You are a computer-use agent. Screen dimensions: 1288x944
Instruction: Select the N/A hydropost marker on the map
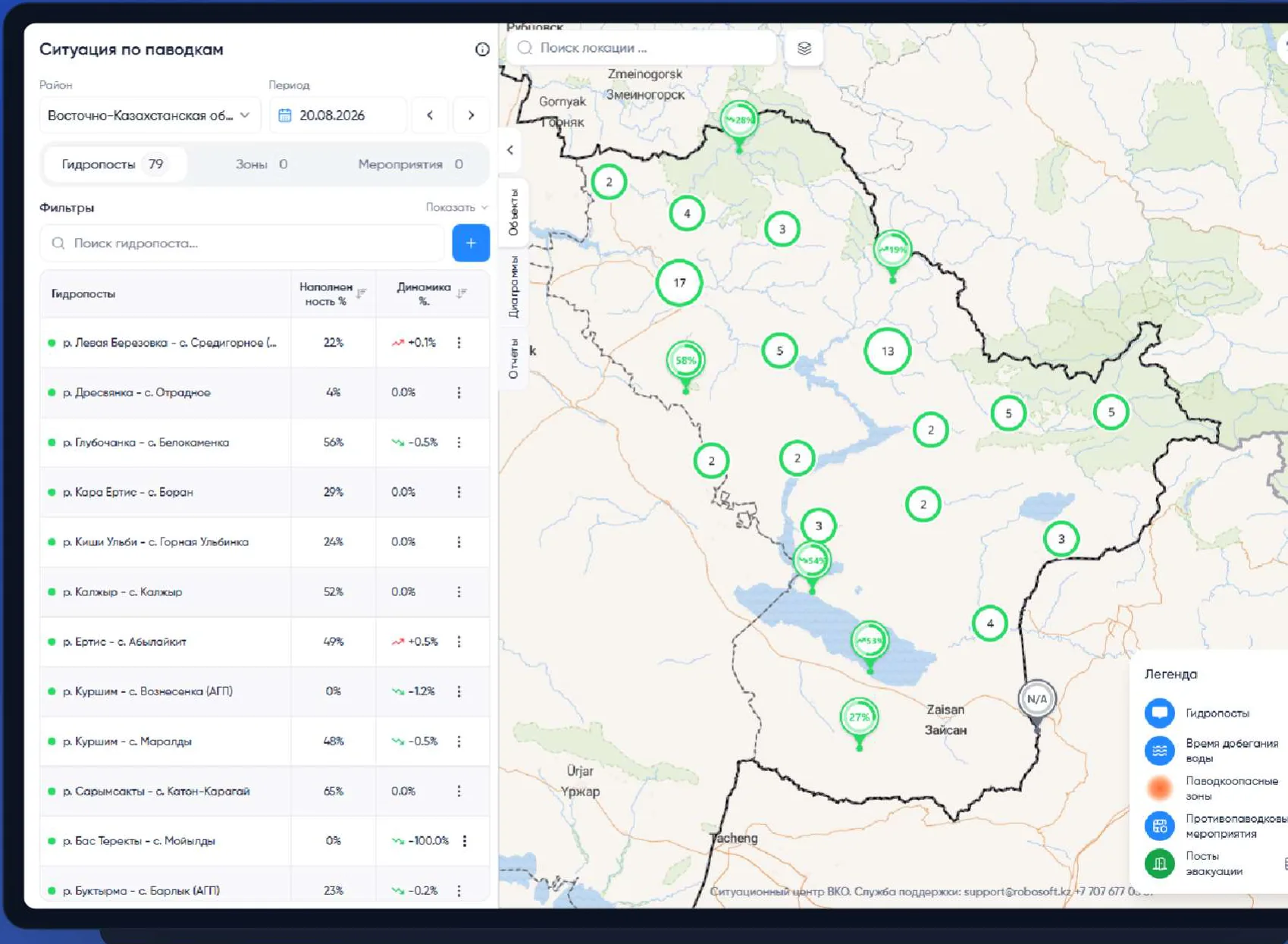click(x=1036, y=700)
